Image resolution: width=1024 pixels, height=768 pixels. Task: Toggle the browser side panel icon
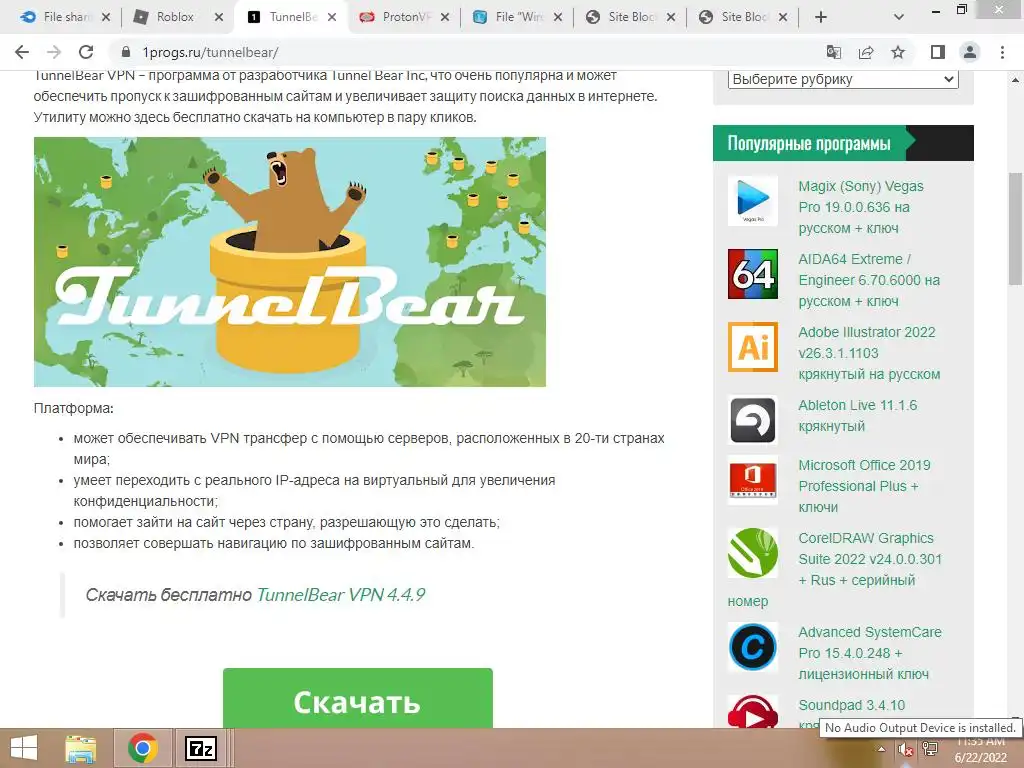coord(938,52)
